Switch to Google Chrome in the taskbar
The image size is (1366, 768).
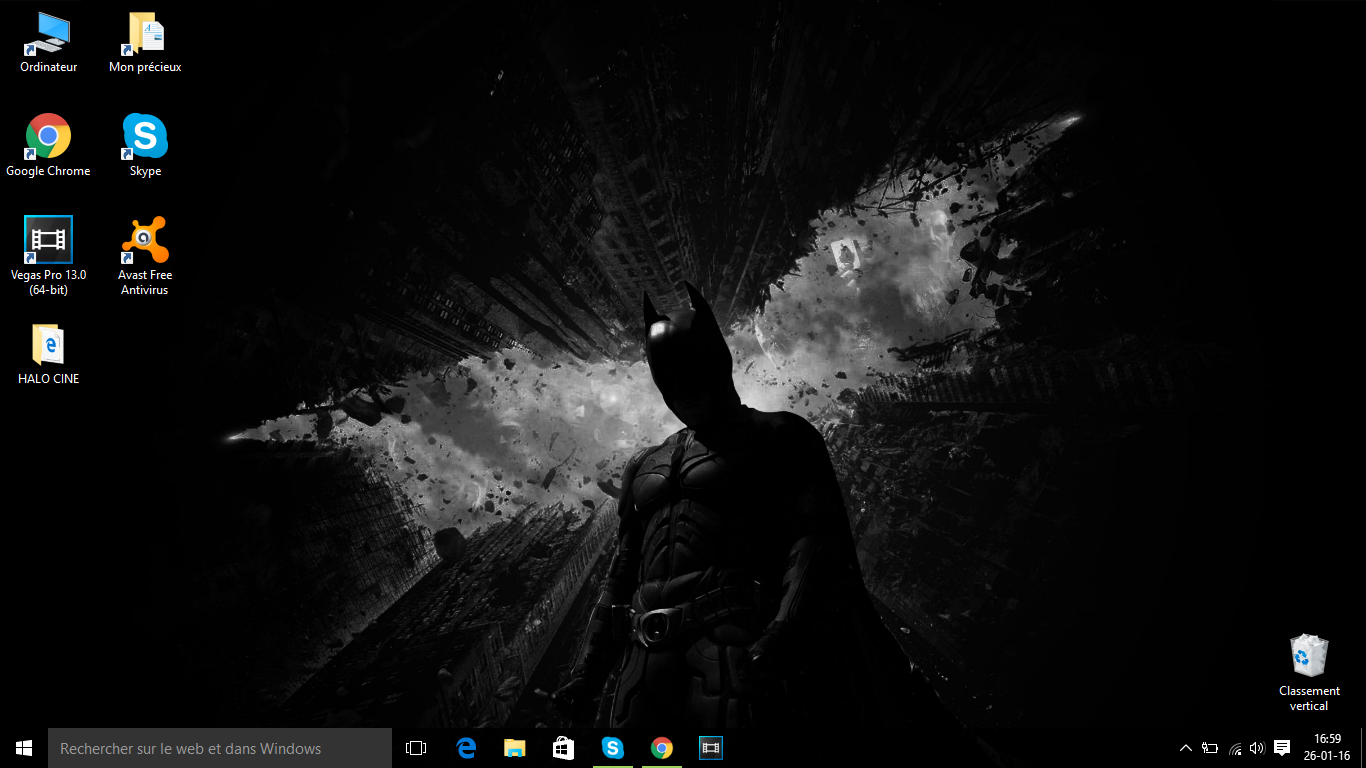(661, 748)
